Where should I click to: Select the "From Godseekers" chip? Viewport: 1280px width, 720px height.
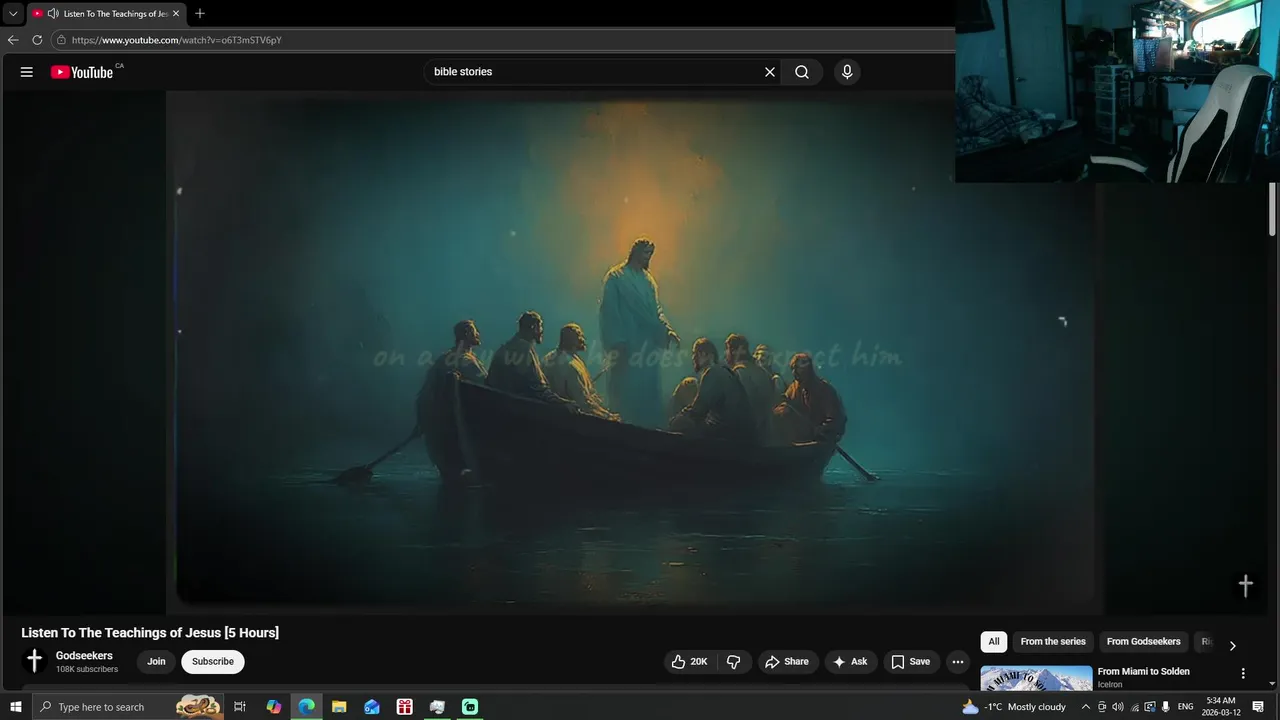[x=1143, y=642]
